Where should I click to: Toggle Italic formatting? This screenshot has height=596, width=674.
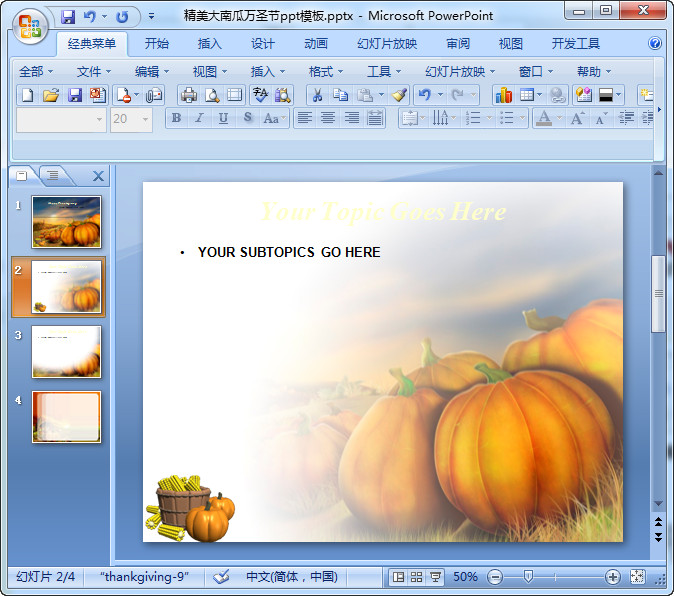click(x=199, y=118)
